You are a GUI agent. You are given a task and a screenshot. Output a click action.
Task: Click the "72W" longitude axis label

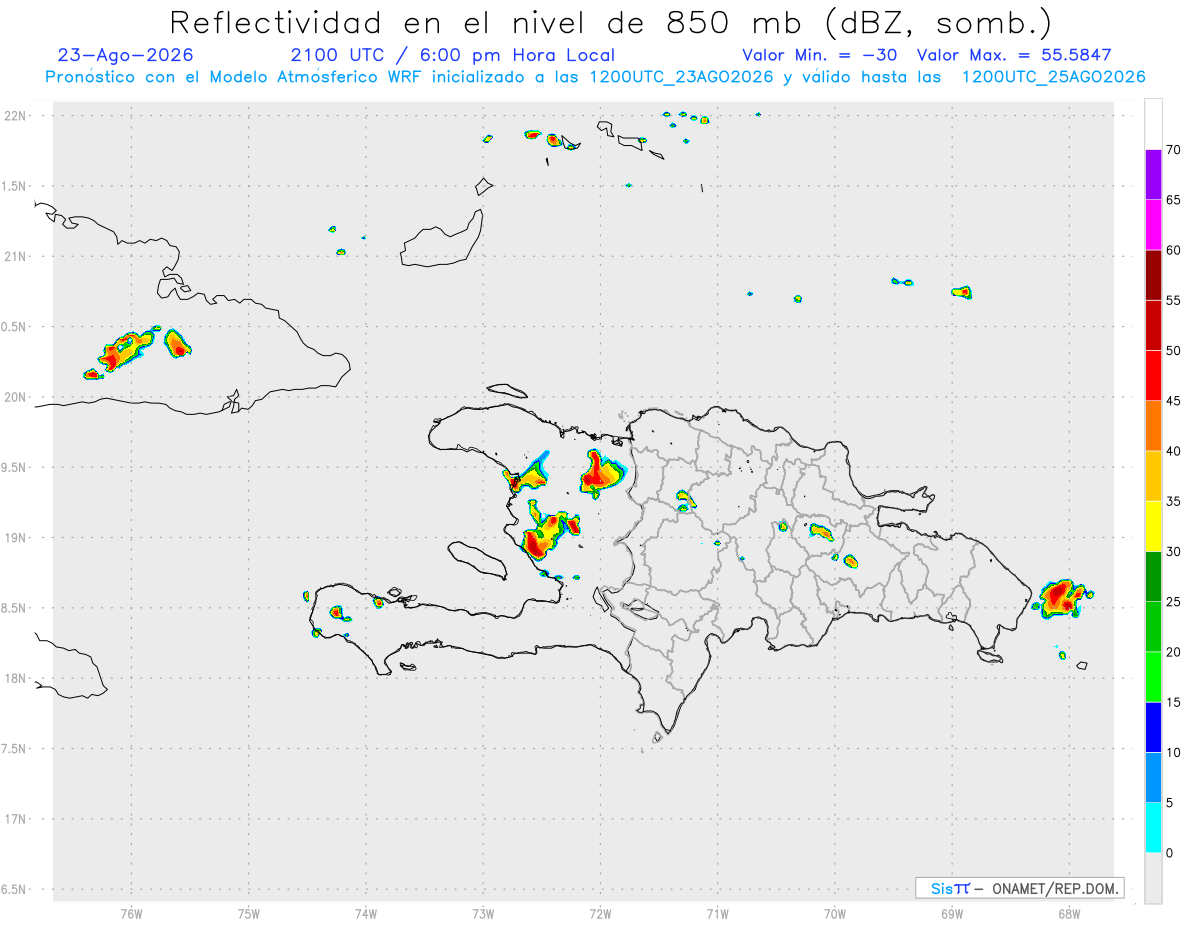point(600,913)
